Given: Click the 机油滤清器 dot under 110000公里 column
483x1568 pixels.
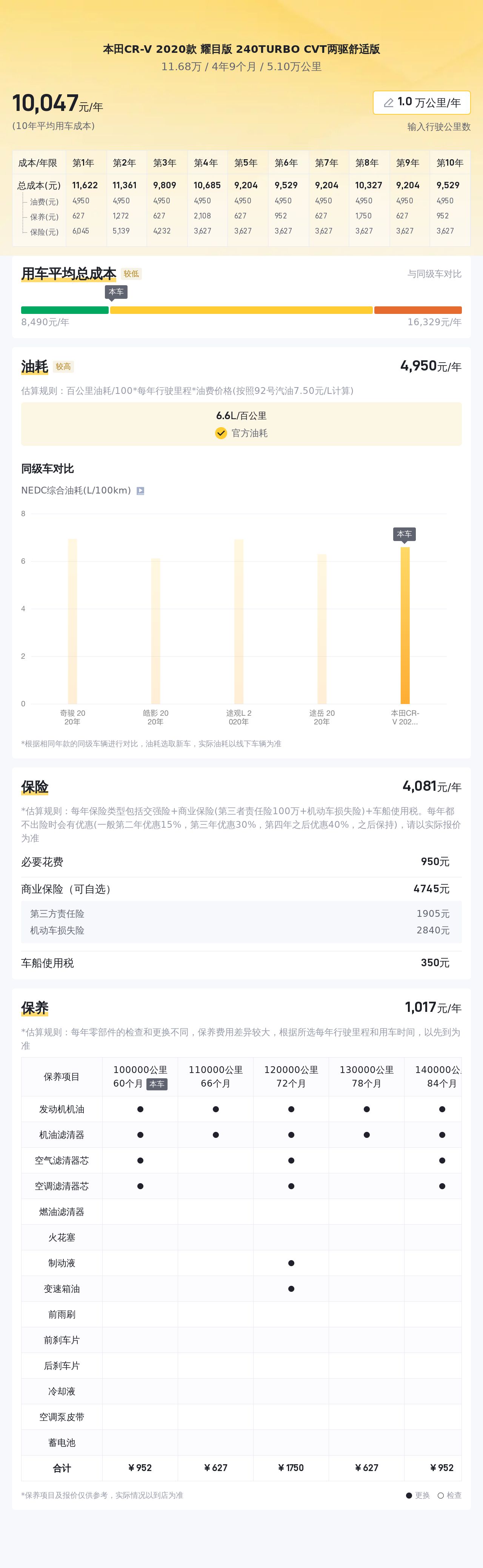Looking at the screenshot, I should click(x=215, y=1134).
